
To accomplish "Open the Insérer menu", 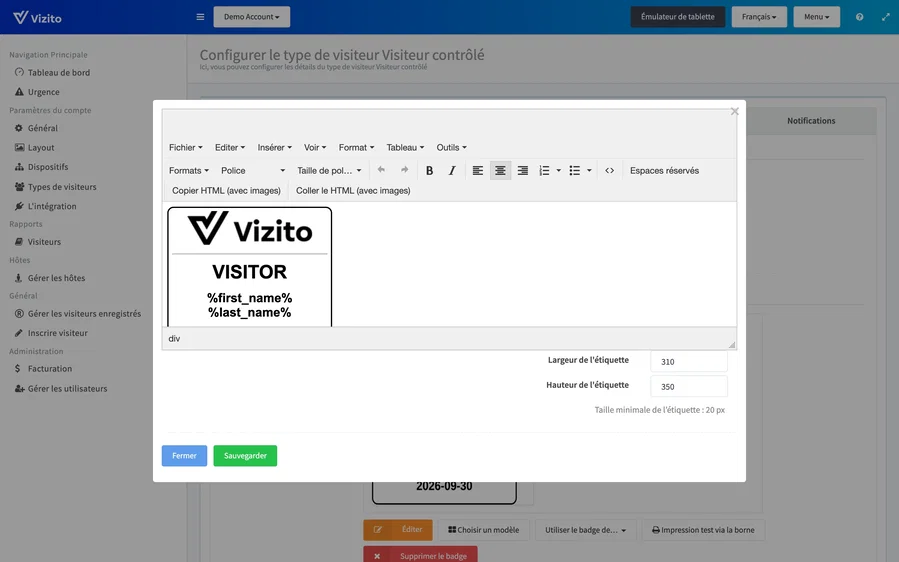I will point(274,147).
